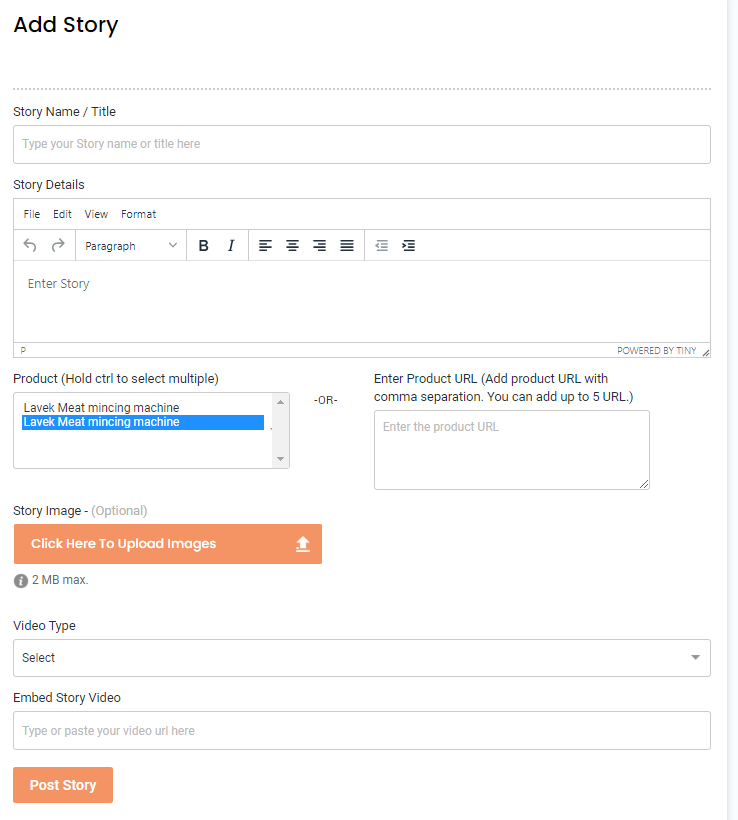
Task: Increase indent of the paragraph
Action: coord(408,245)
